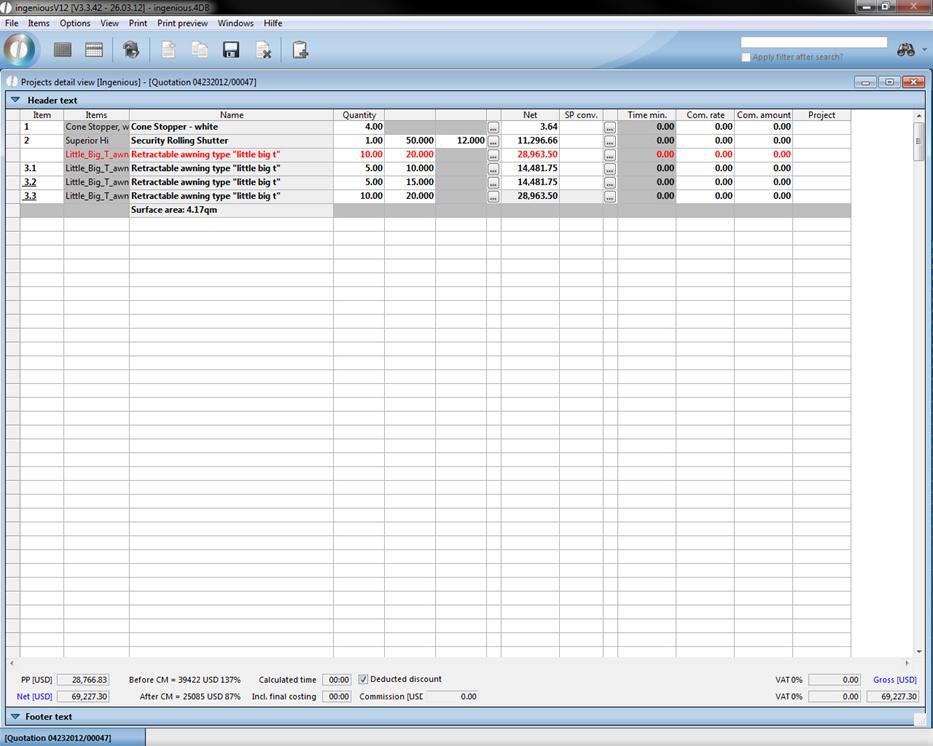Click the dark grid view toolbar icon
This screenshot has width=933, height=746.
point(62,50)
